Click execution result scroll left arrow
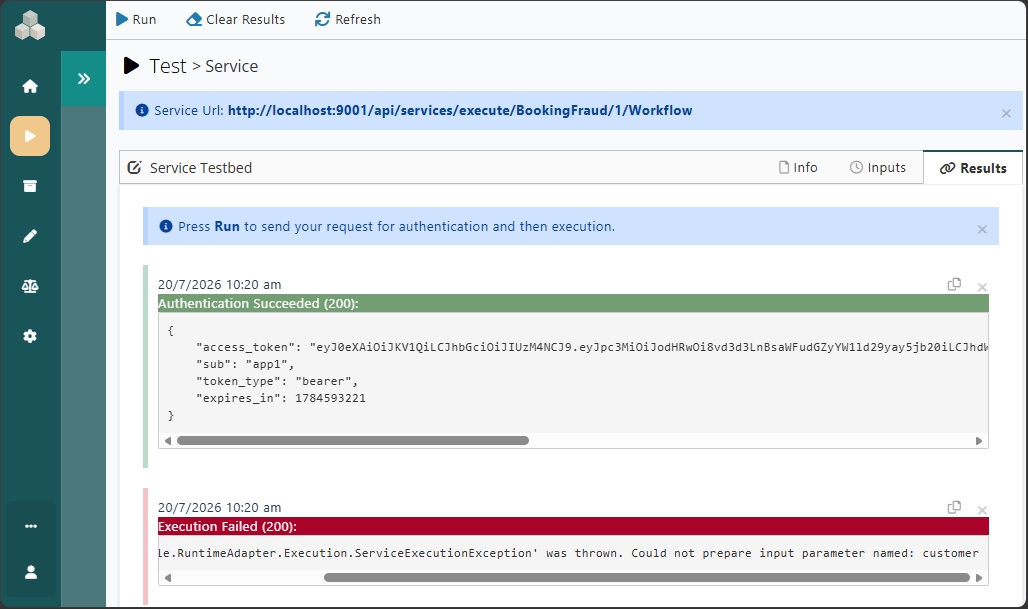 (168, 578)
